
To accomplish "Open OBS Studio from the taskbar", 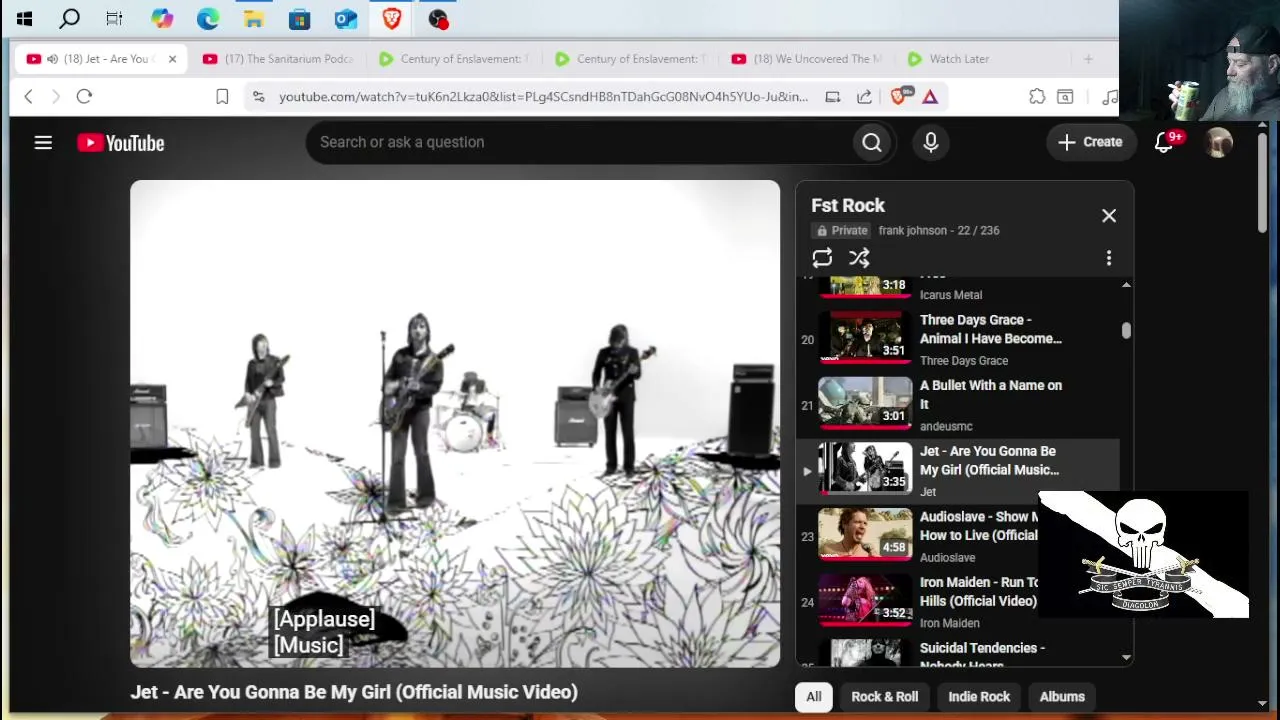I will pyautogui.click(x=438, y=18).
